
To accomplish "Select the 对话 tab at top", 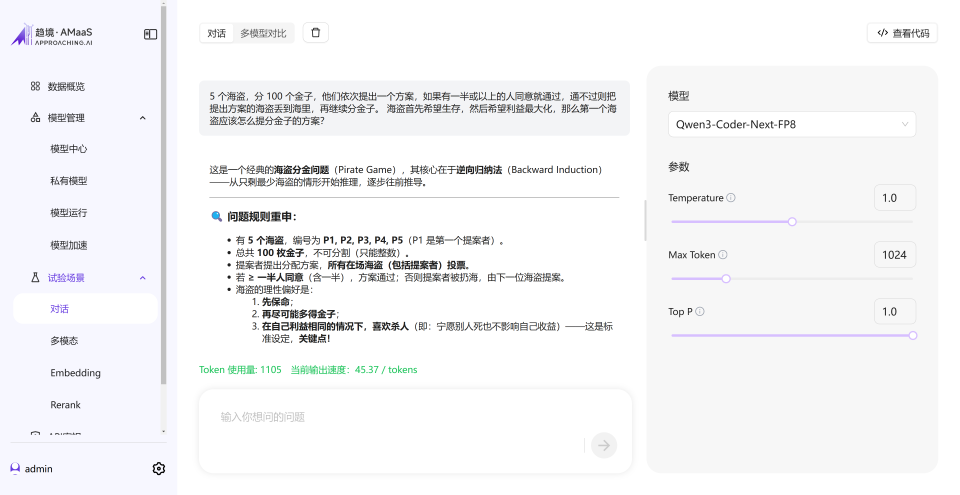I will point(216,33).
